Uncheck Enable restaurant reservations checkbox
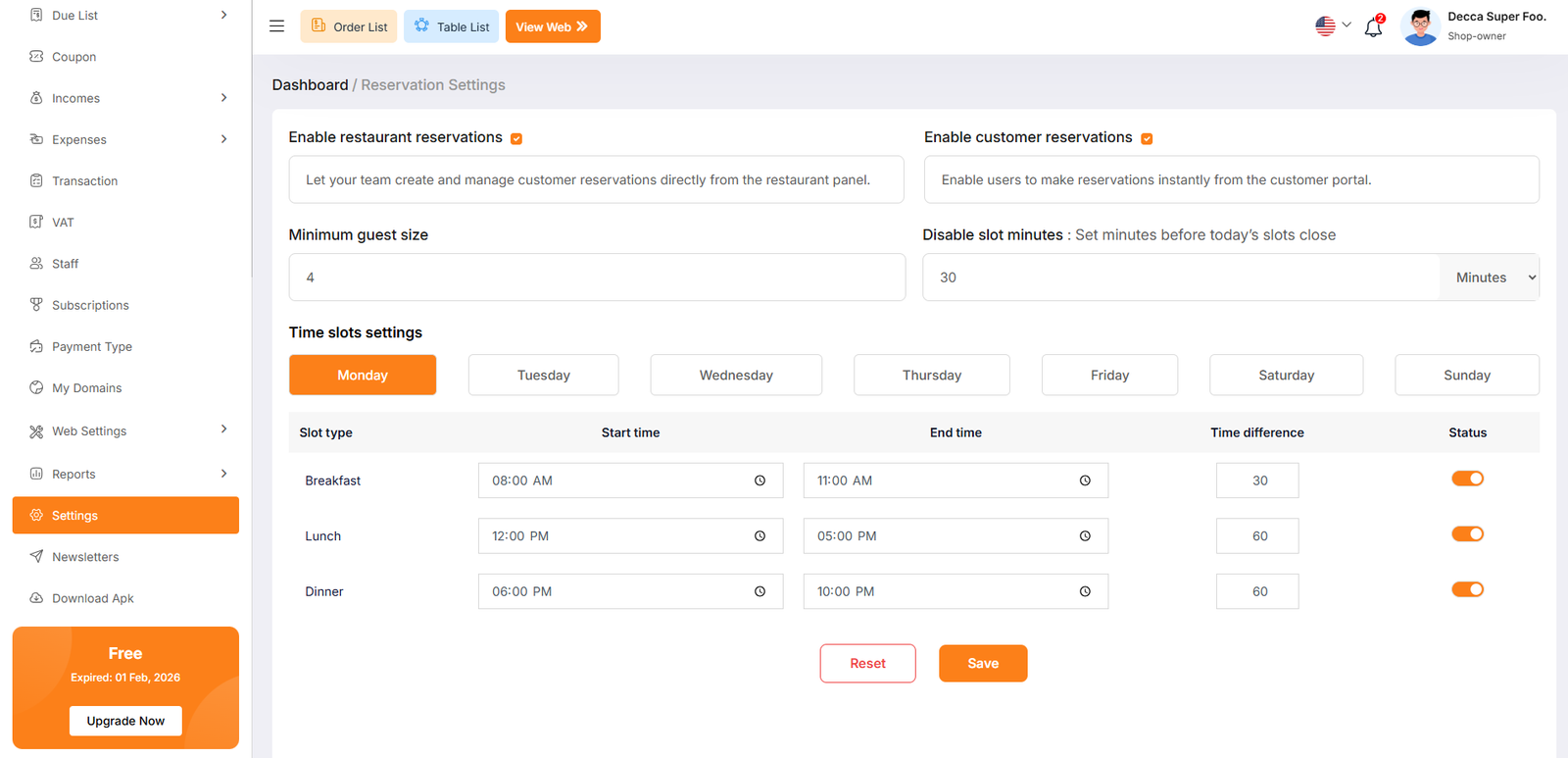1568x758 pixels. point(516,138)
